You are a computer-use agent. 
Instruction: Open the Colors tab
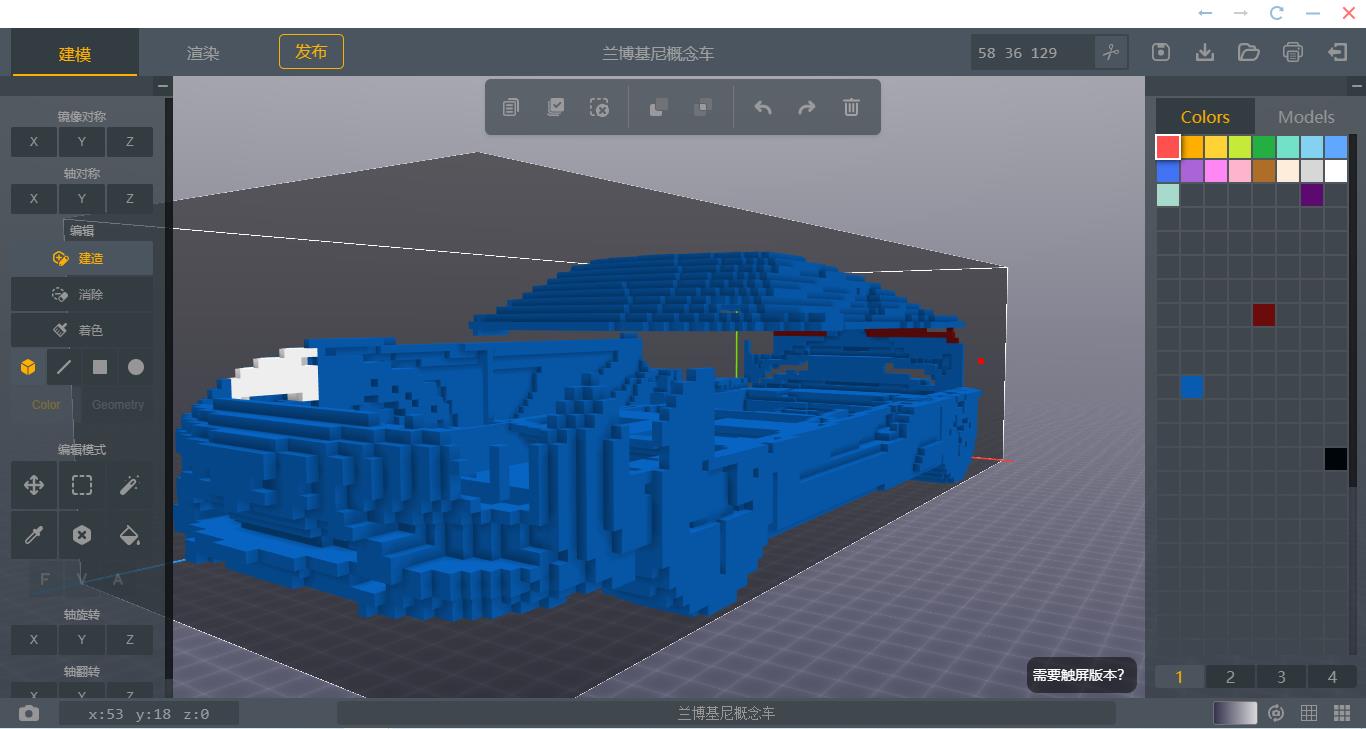point(1205,117)
